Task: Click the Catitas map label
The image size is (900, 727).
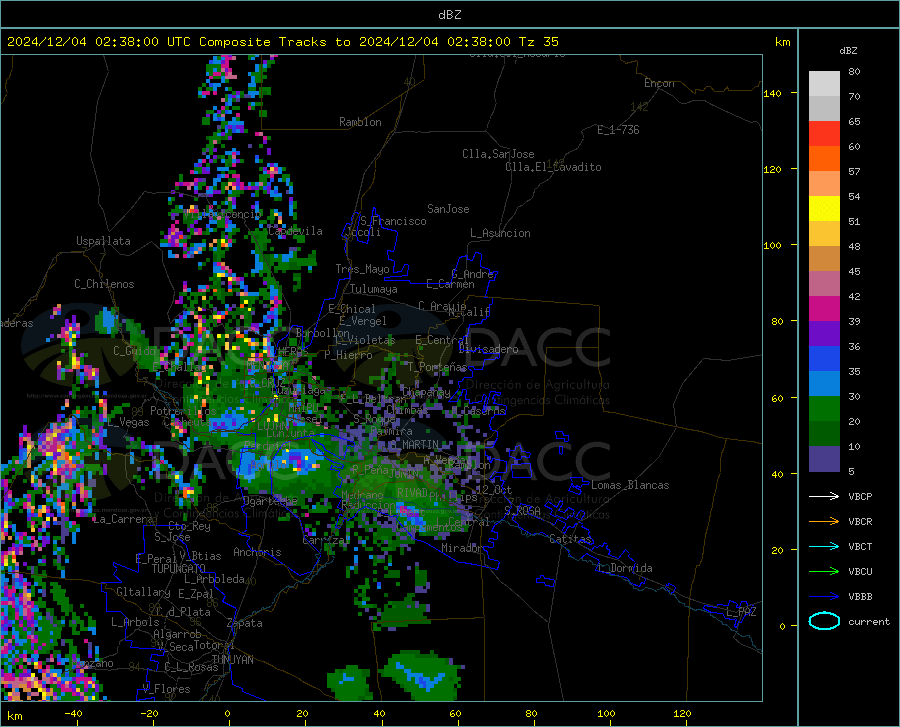Action: (x=570, y=539)
